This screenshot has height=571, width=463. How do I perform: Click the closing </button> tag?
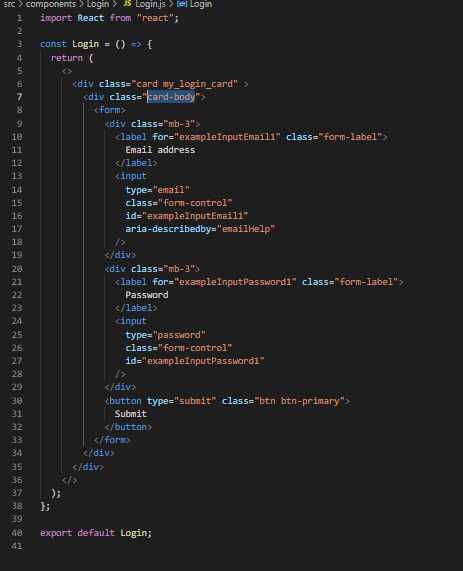pos(128,427)
